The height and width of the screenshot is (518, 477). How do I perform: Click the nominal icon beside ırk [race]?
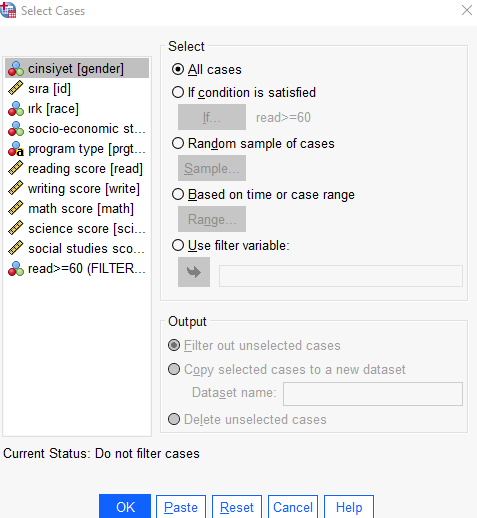(16, 109)
